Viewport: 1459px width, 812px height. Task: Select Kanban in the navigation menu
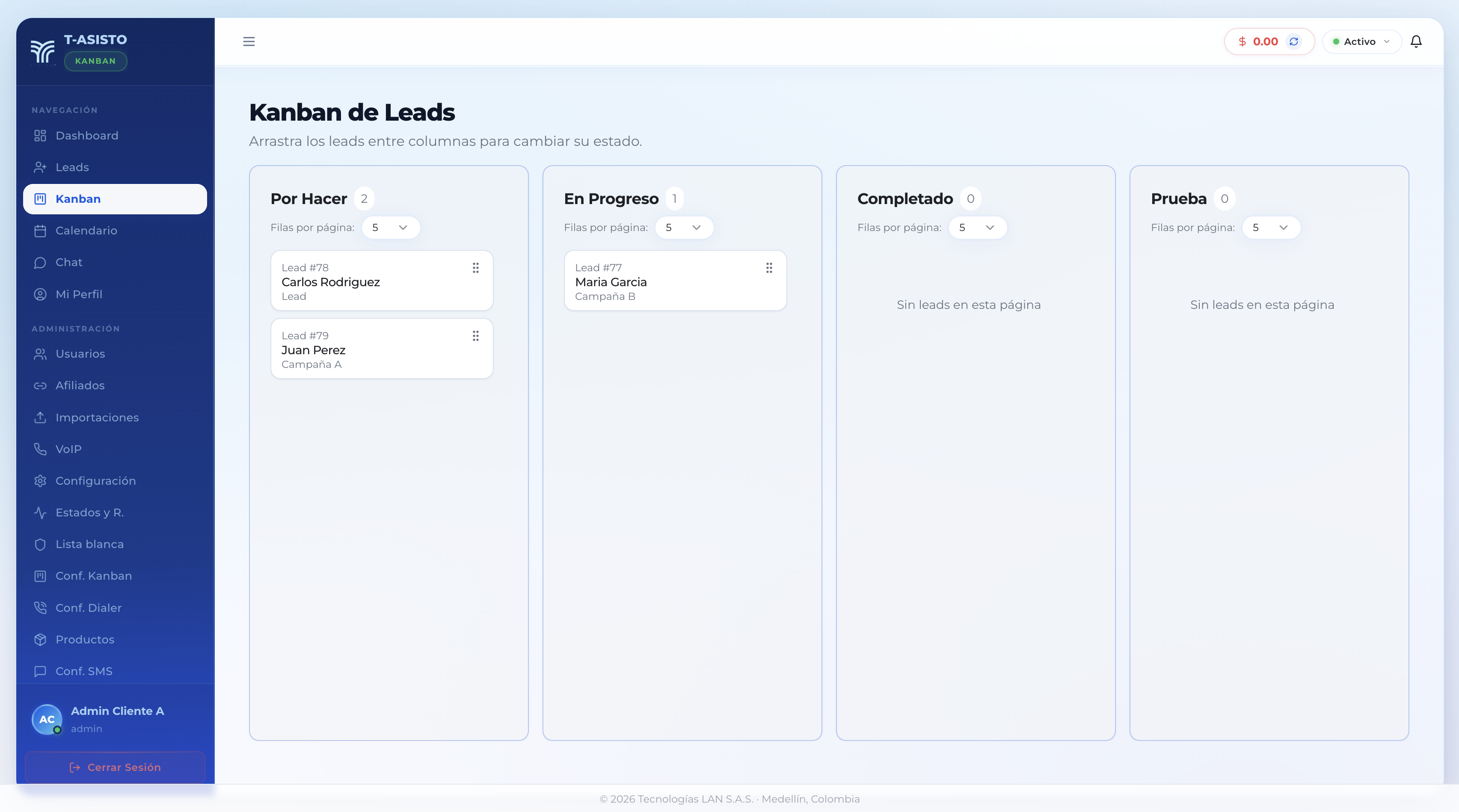click(x=77, y=199)
